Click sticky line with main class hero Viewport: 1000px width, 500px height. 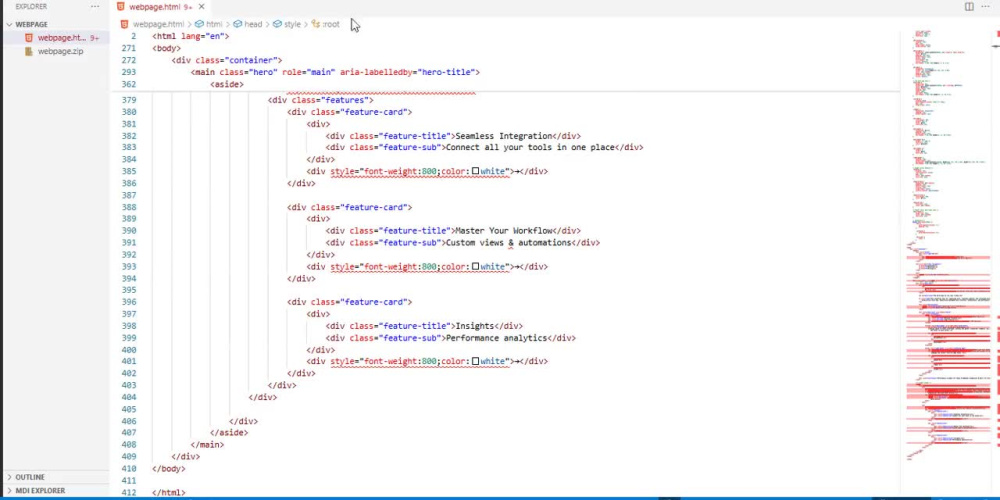click(335, 72)
